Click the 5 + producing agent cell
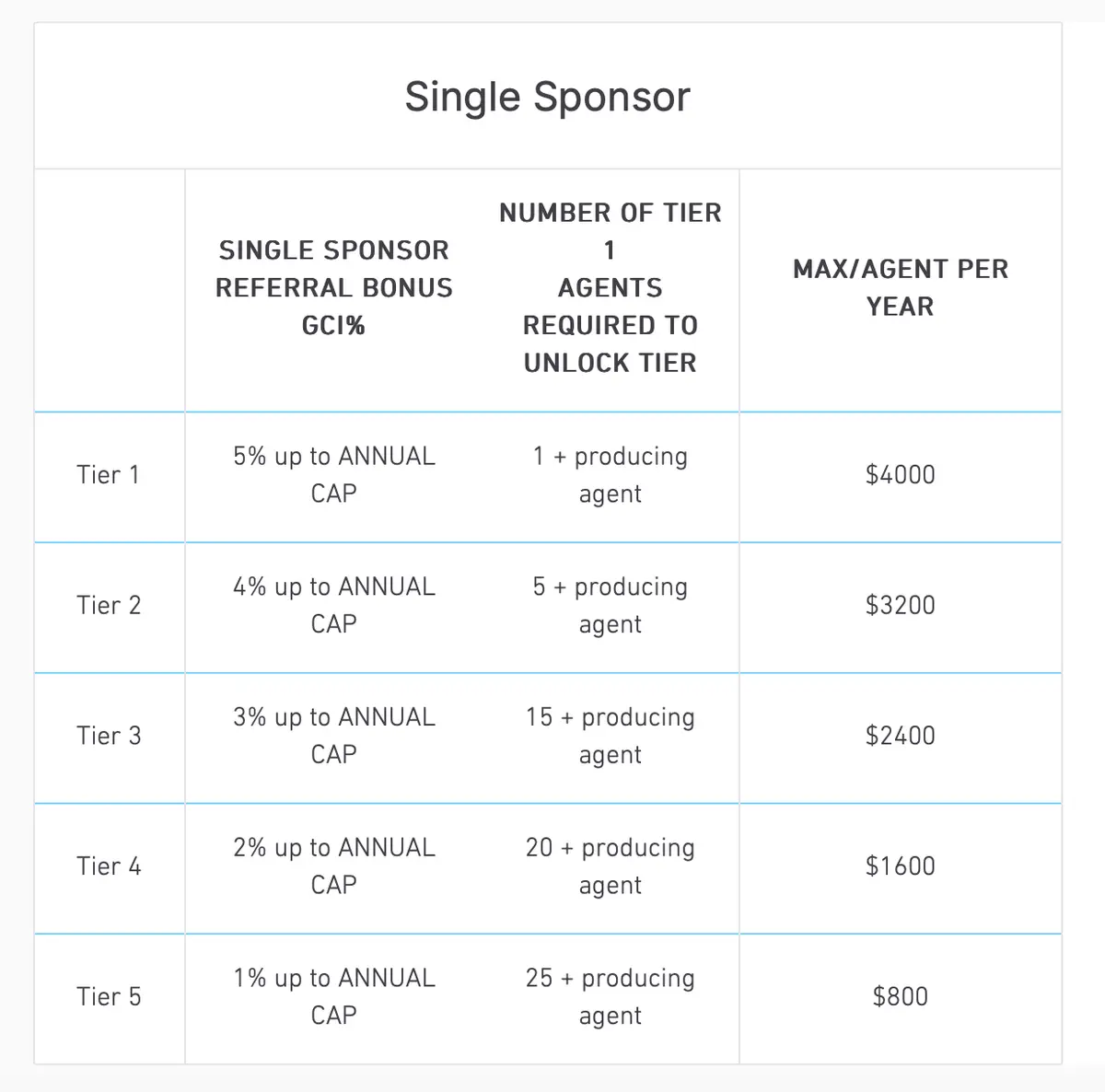The height and width of the screenshot is (1092, 1105). coord(611,606)
